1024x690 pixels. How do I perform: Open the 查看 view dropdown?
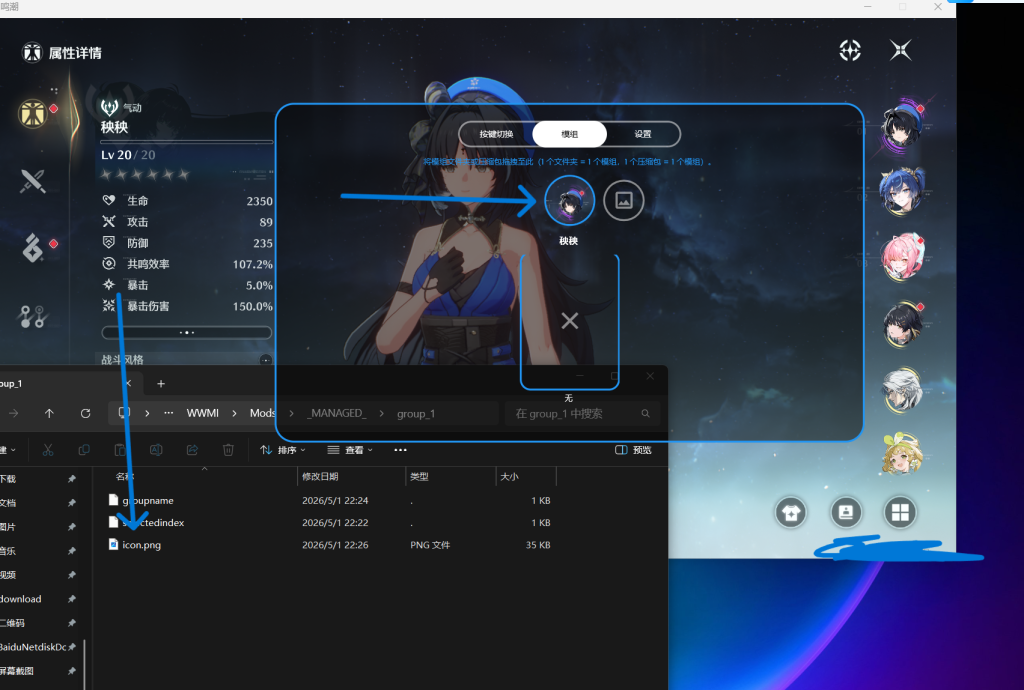click(x=350, y=450)
